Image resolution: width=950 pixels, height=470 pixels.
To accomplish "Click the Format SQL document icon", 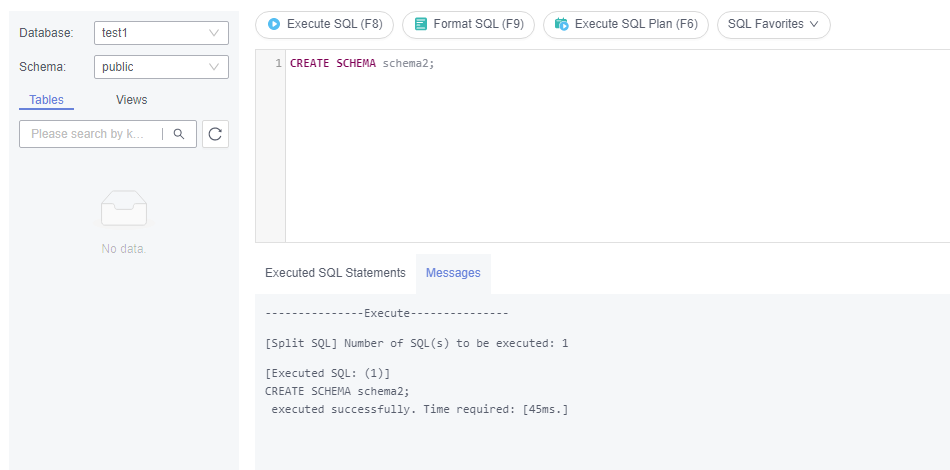I will tap(420, 24).
